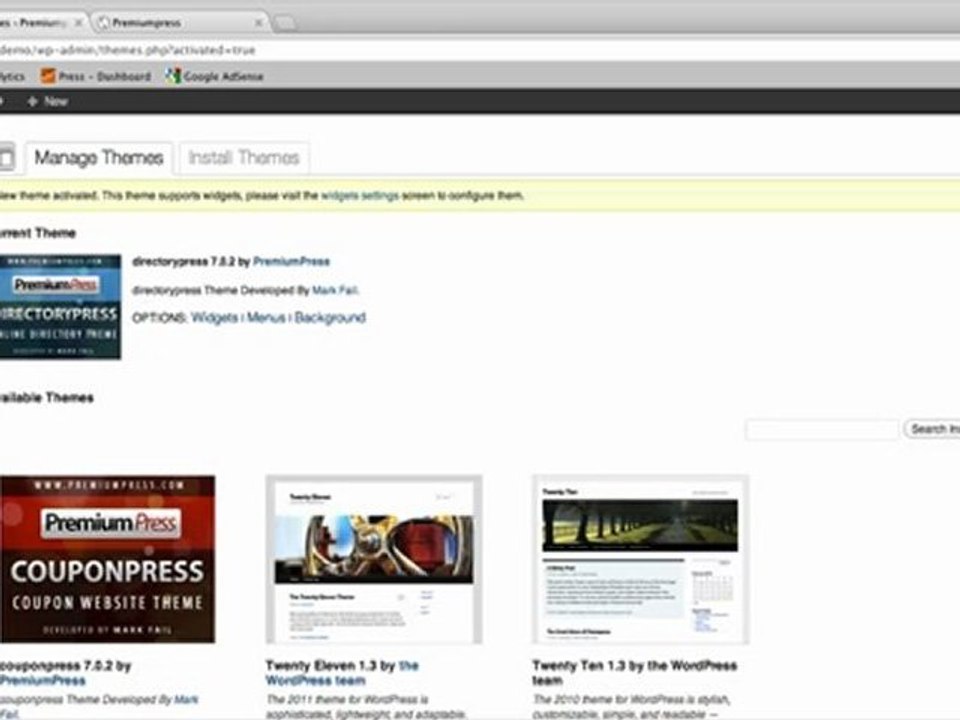Click the Current Theme heading
This screenshot has width=960, height=720.
pyautogui.click(x=38, y=233)
